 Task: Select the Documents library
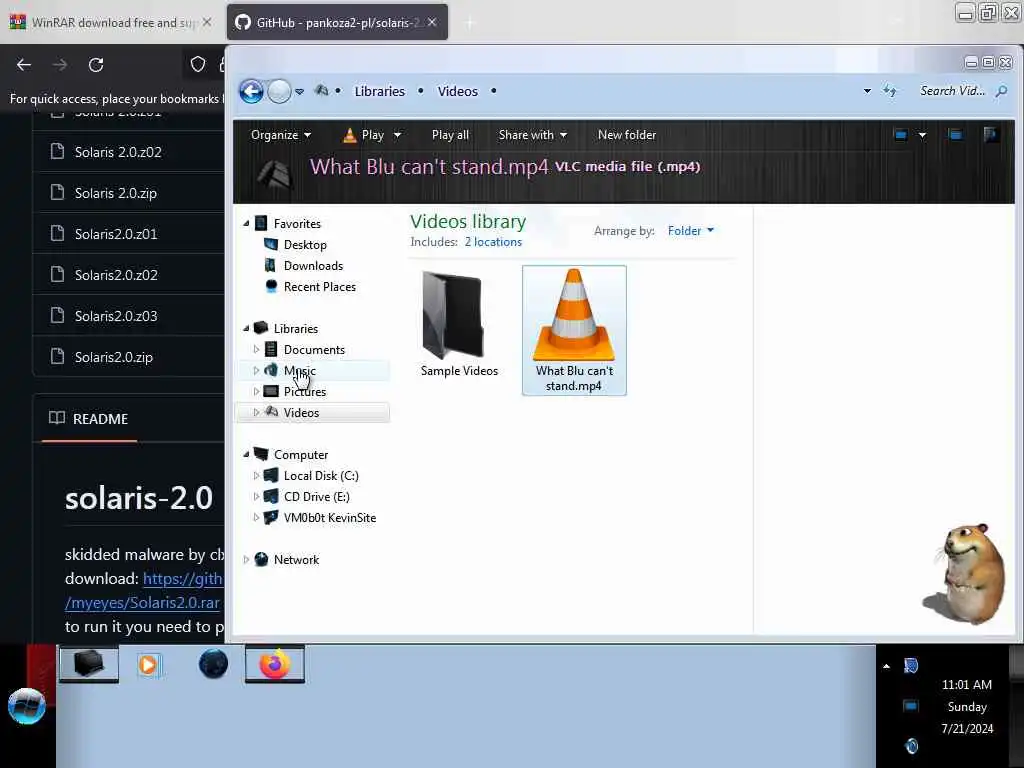coord(313,350)
